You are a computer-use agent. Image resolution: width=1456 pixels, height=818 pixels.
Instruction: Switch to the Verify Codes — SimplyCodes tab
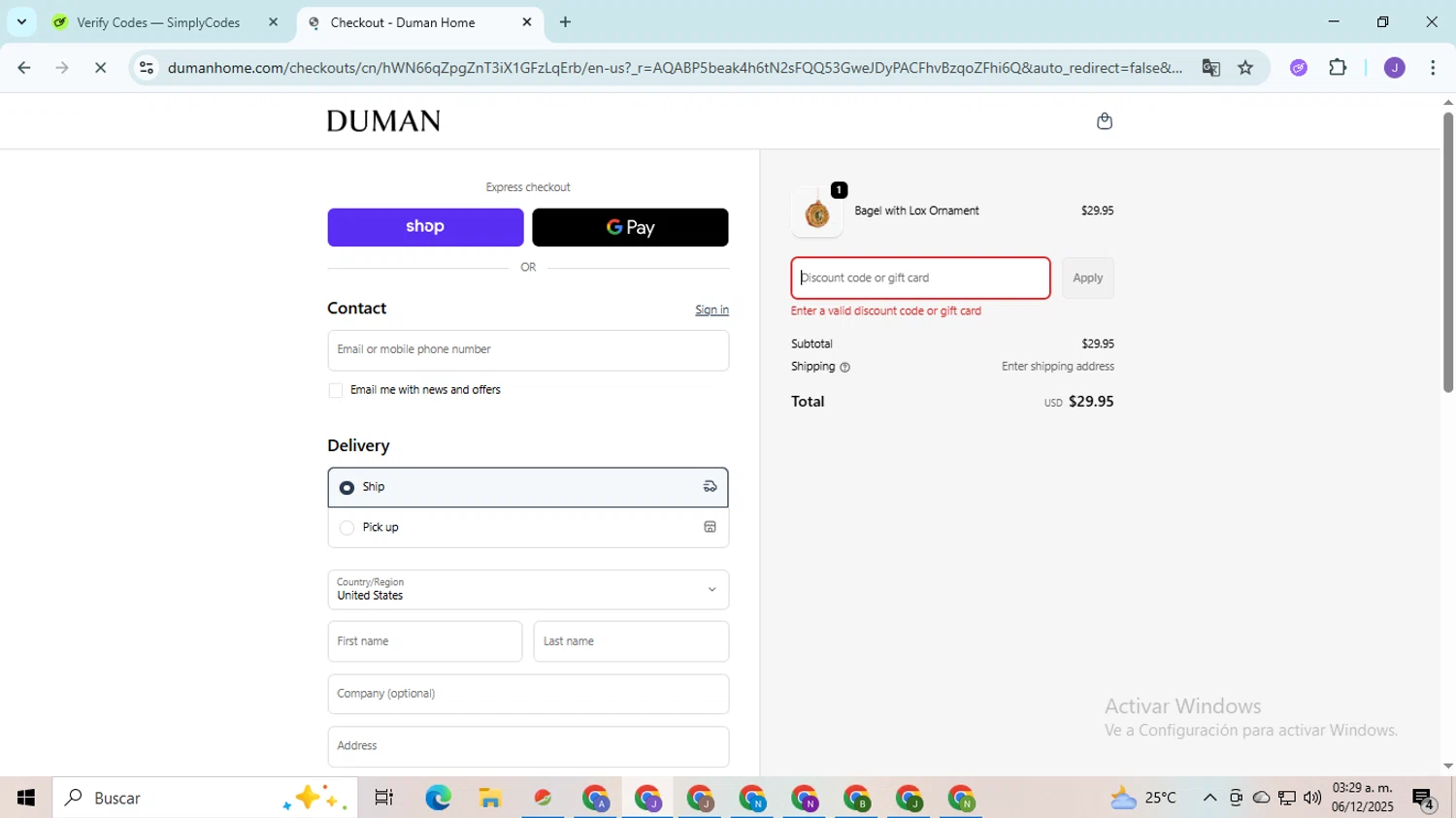tap(158, 22)
